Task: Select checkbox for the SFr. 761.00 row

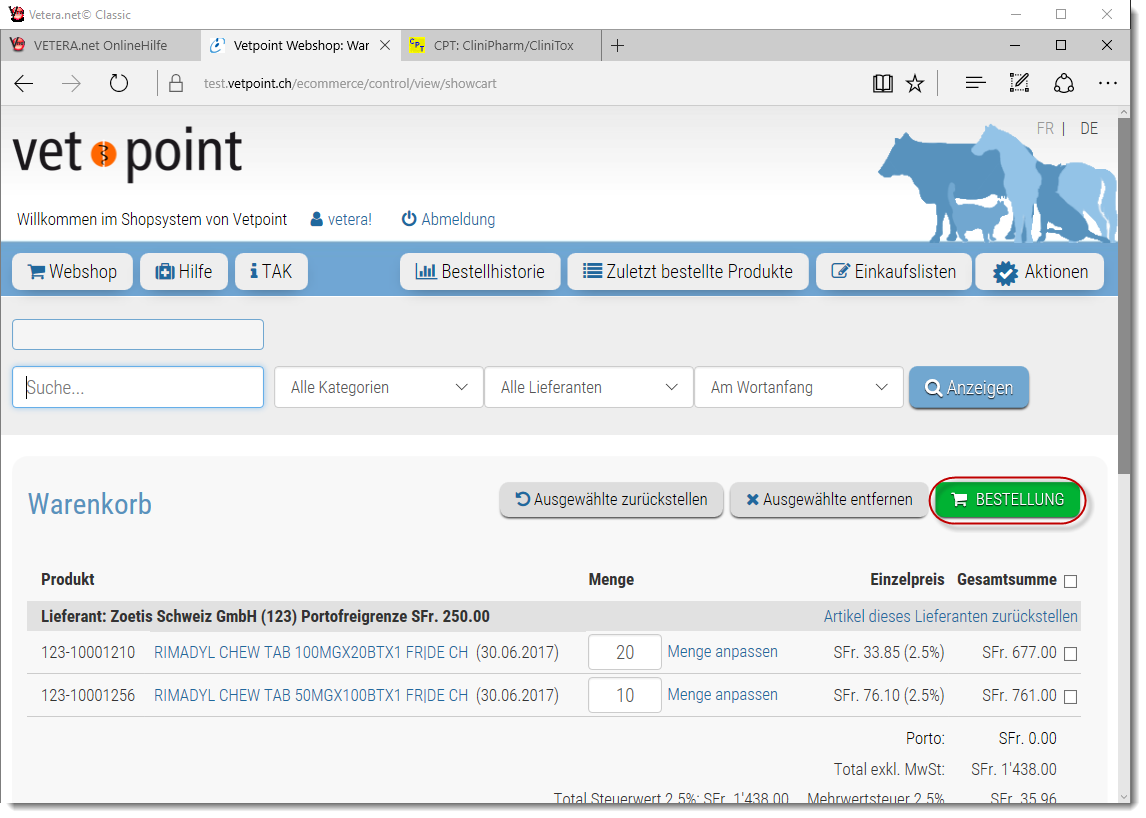Action: click(x=1071, y=696)
